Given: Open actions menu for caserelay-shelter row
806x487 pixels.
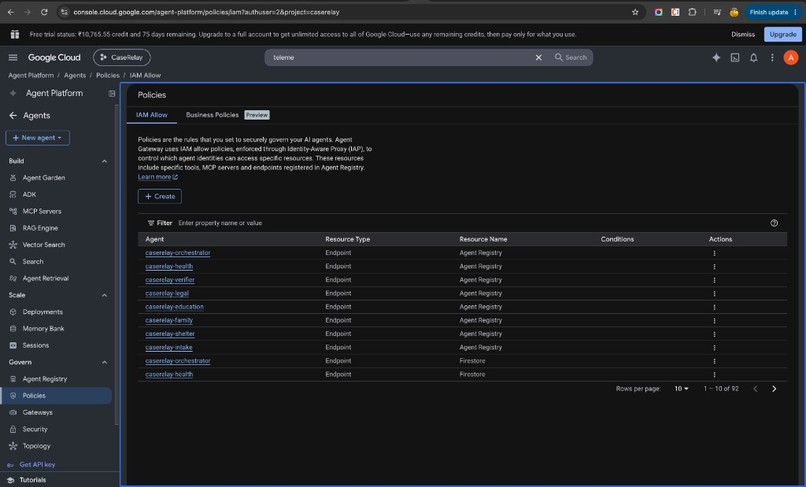Looking at the screenshot, I should (x=714, y=334).
